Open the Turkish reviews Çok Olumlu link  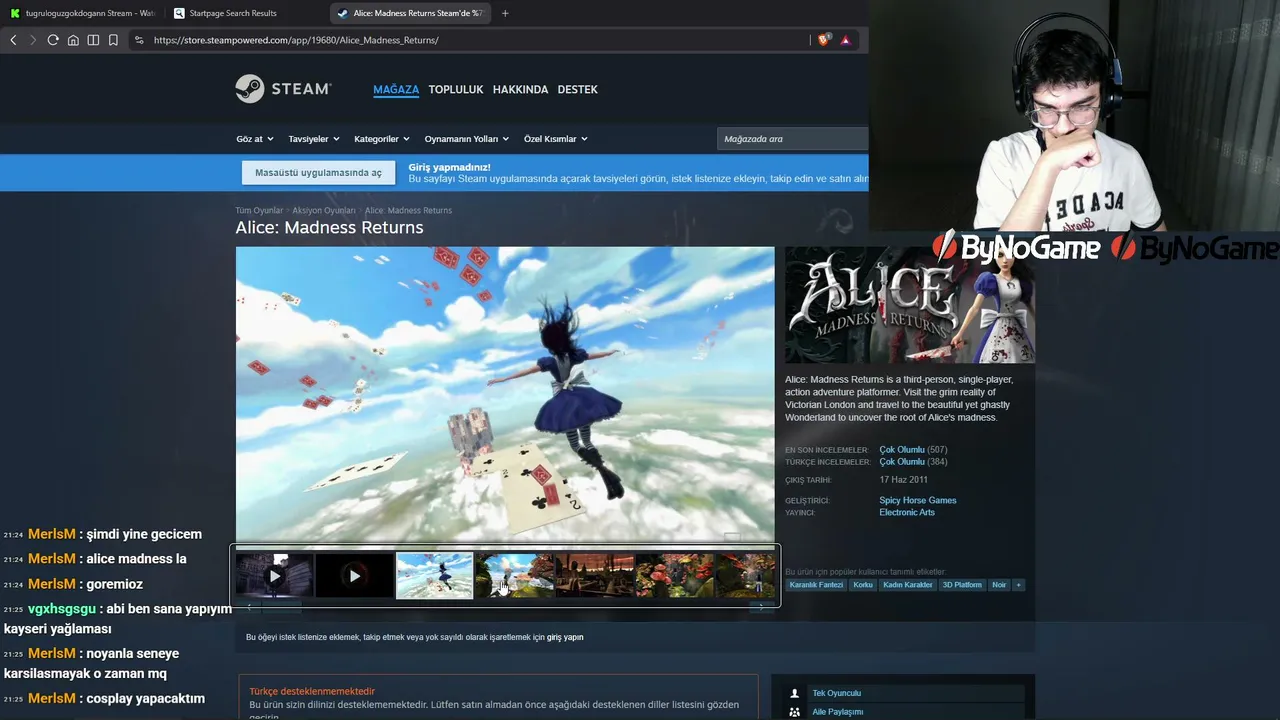[x=902, y=462]
